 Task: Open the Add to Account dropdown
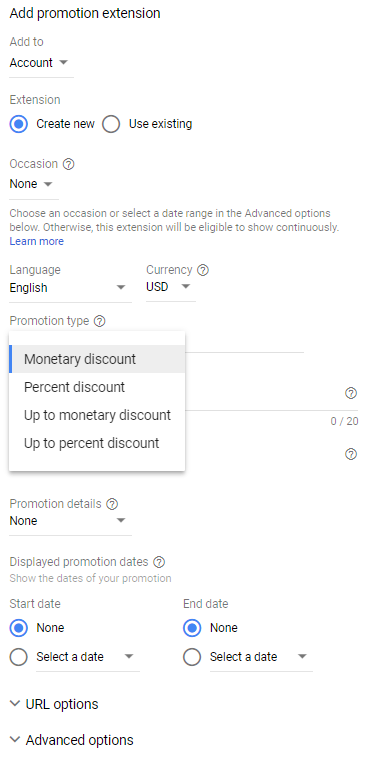click(x=41, y=63)
